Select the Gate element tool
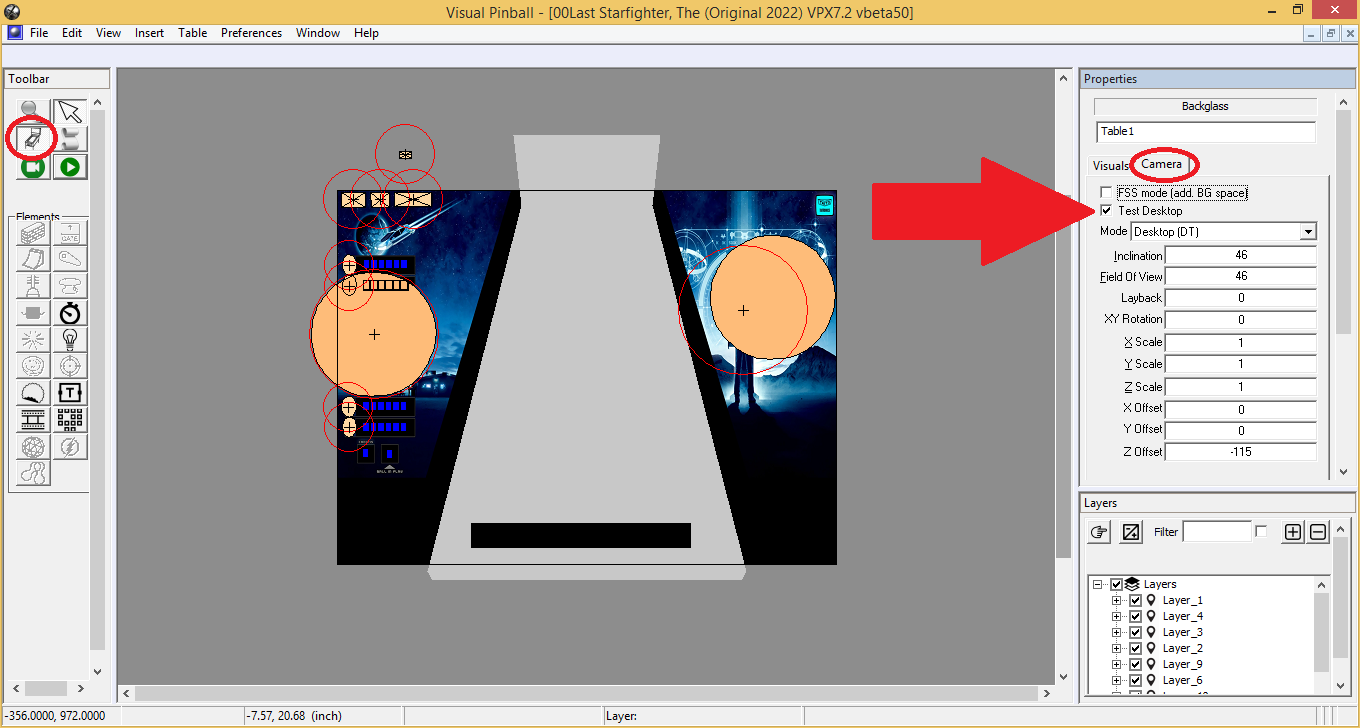The image size is (1360, 728). (x=70, y=233)
